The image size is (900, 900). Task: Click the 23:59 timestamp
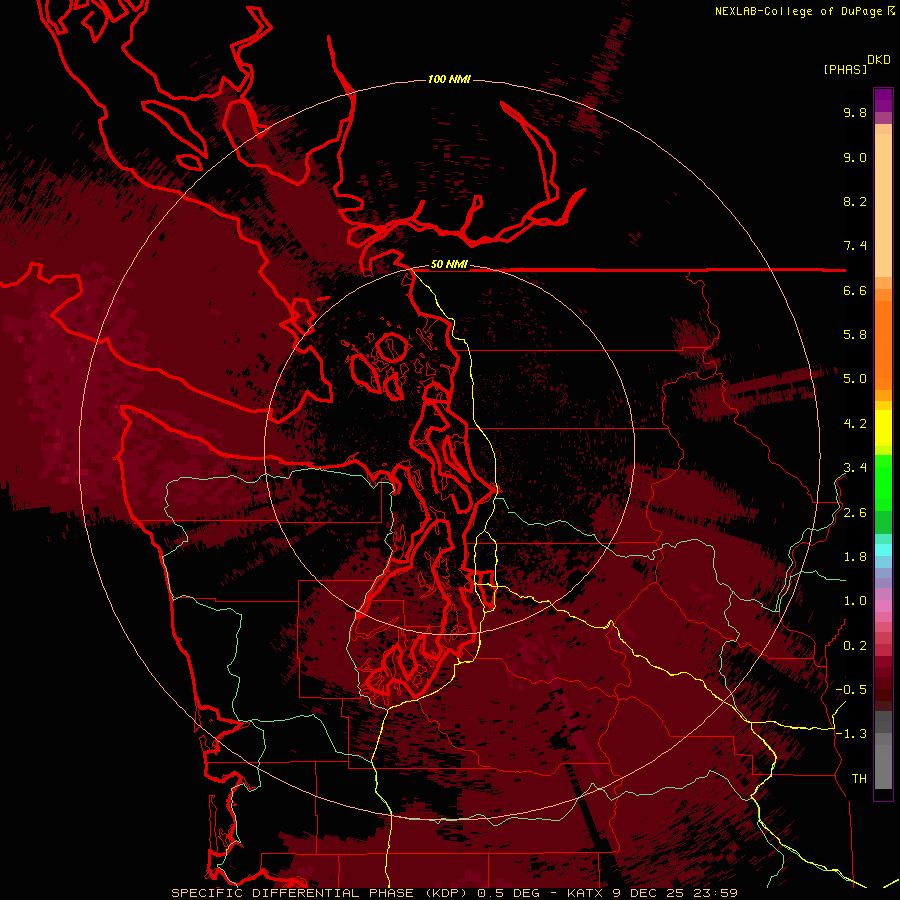coord(716,893)
